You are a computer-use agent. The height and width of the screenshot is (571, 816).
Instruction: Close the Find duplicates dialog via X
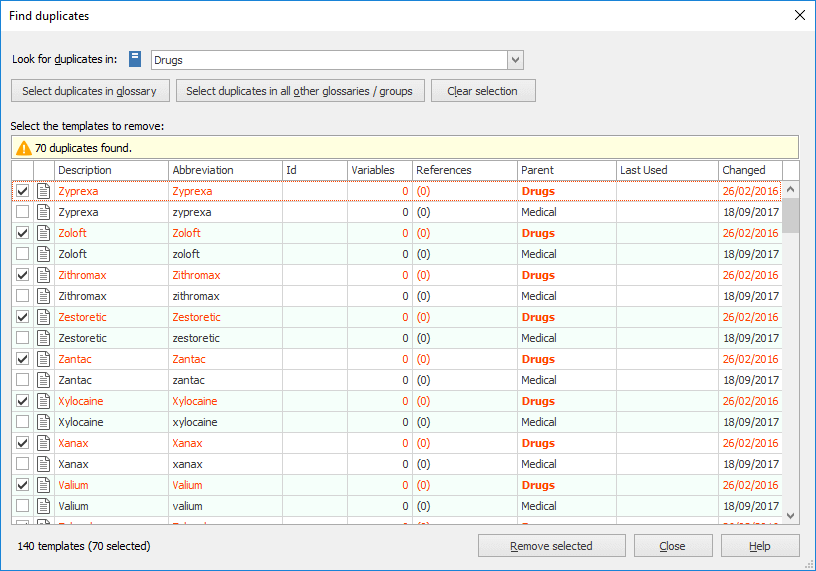800,15
